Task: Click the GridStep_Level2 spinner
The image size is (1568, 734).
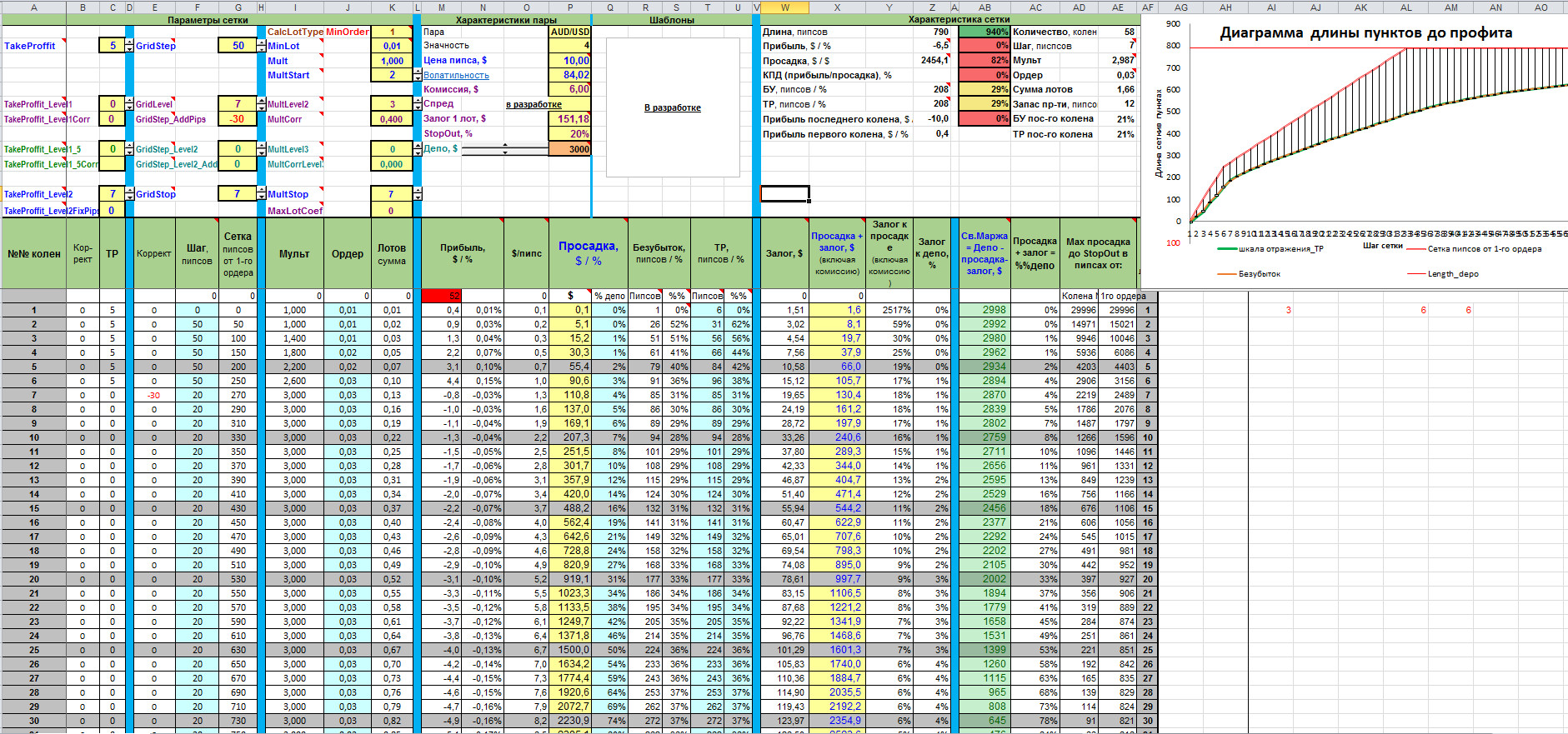Action: (261, 149)
